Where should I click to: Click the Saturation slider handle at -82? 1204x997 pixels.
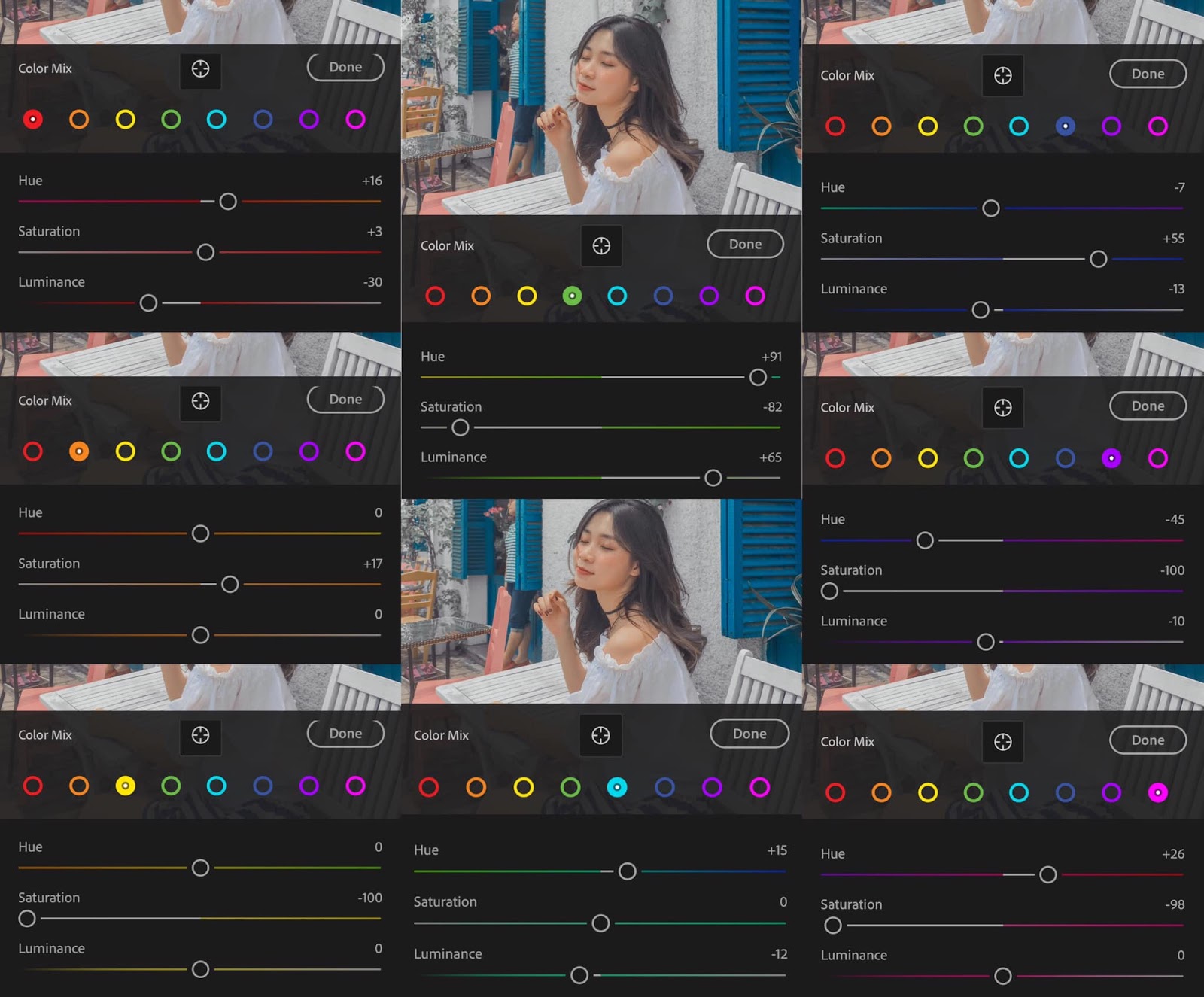461,427
